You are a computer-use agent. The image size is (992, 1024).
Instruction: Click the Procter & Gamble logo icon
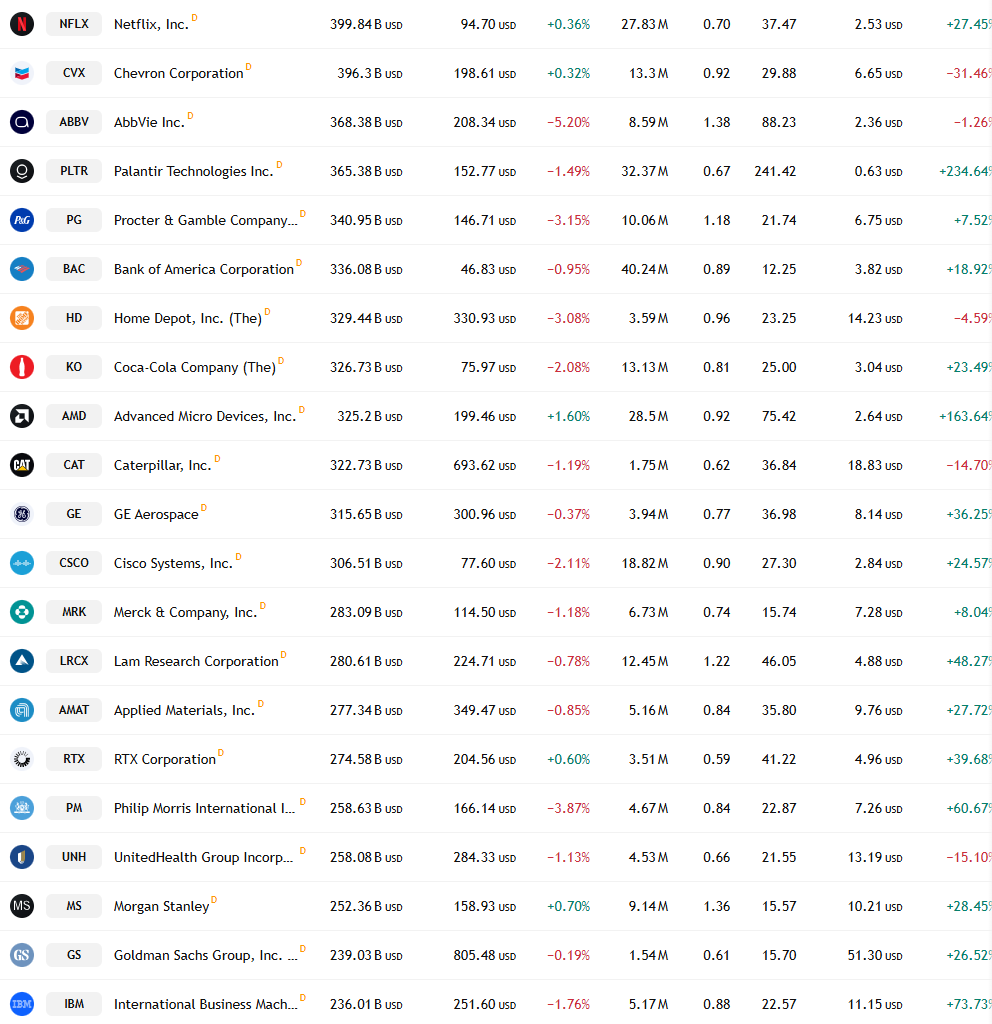[22, 220]
